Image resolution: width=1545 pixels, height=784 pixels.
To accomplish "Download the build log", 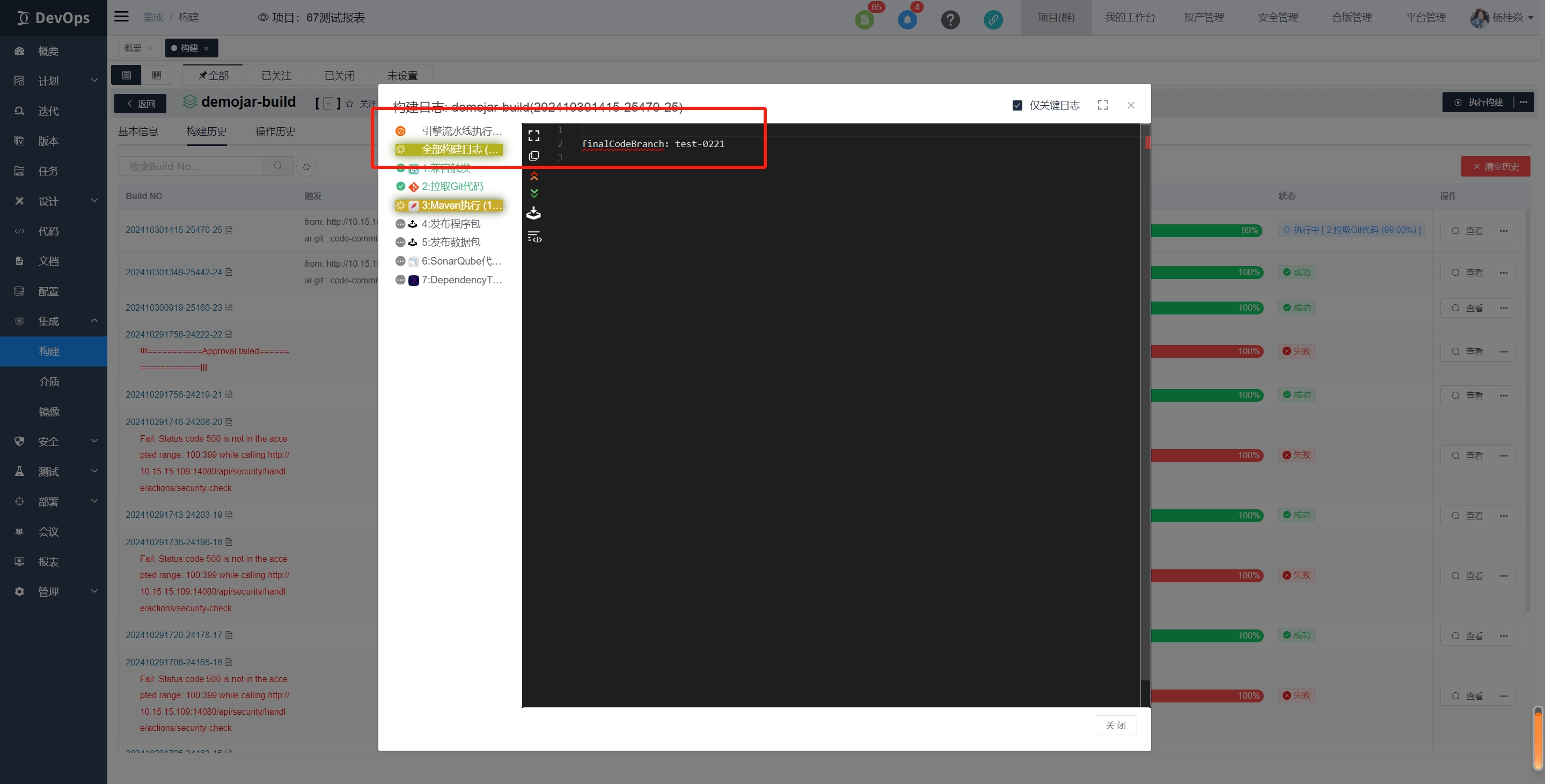I will tap(534, 214).
